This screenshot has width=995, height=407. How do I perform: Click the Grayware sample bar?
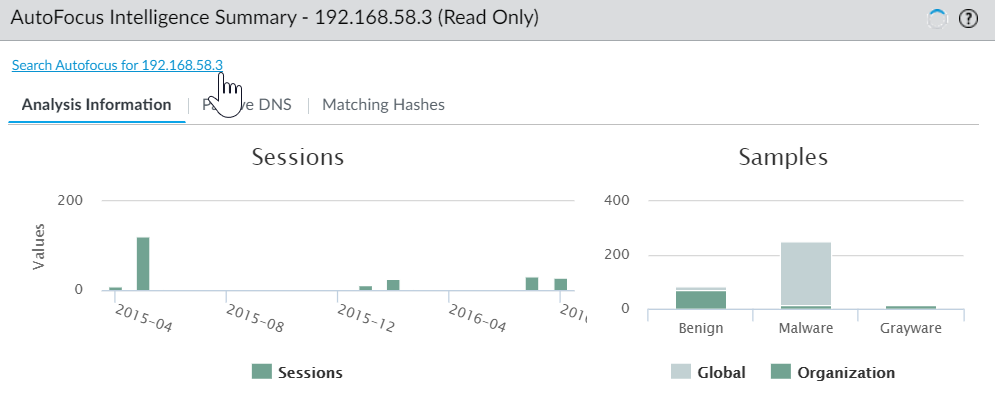pyautogui.click(x=910, y=307)
